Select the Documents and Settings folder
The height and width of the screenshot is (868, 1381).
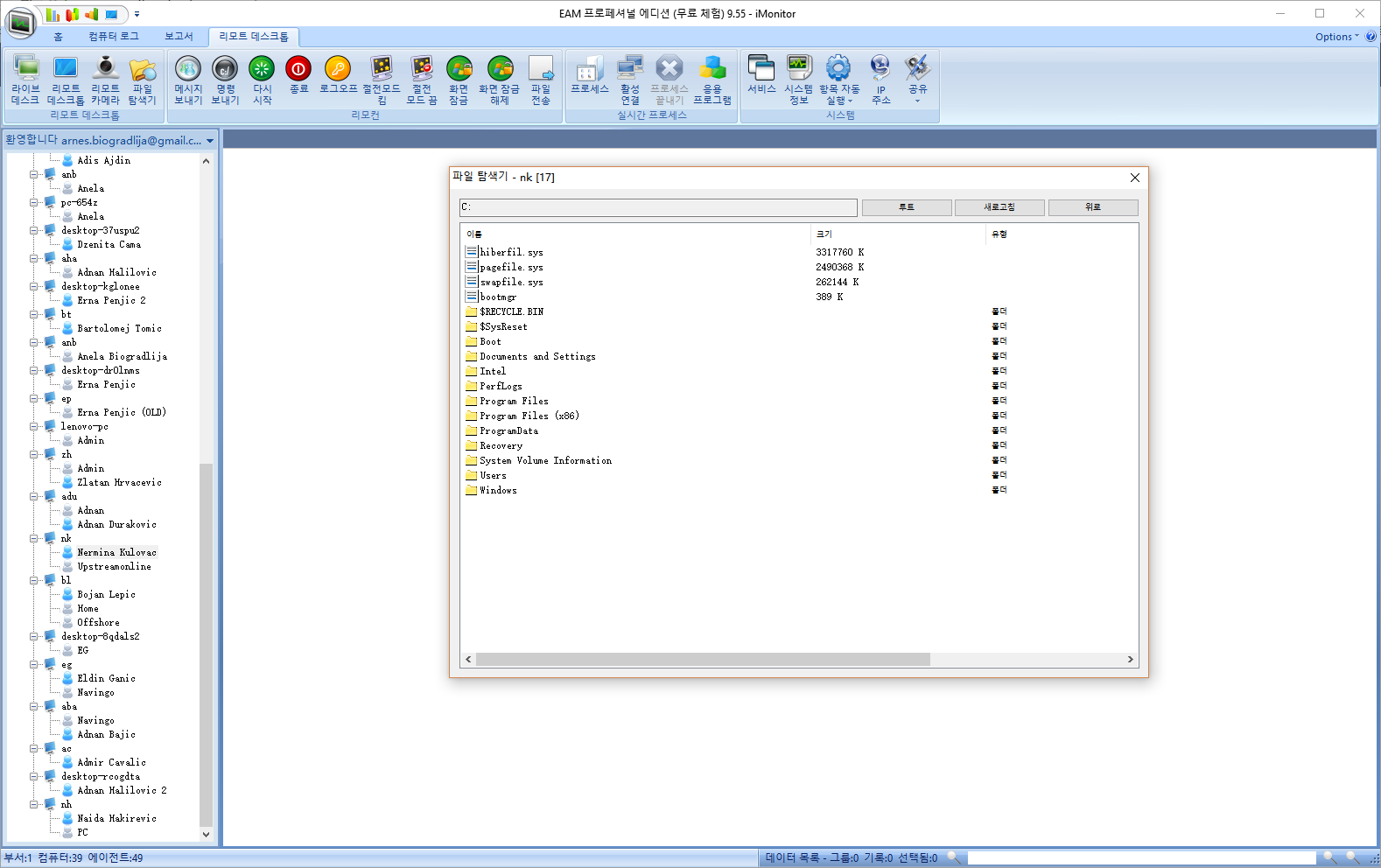(537, 356)
